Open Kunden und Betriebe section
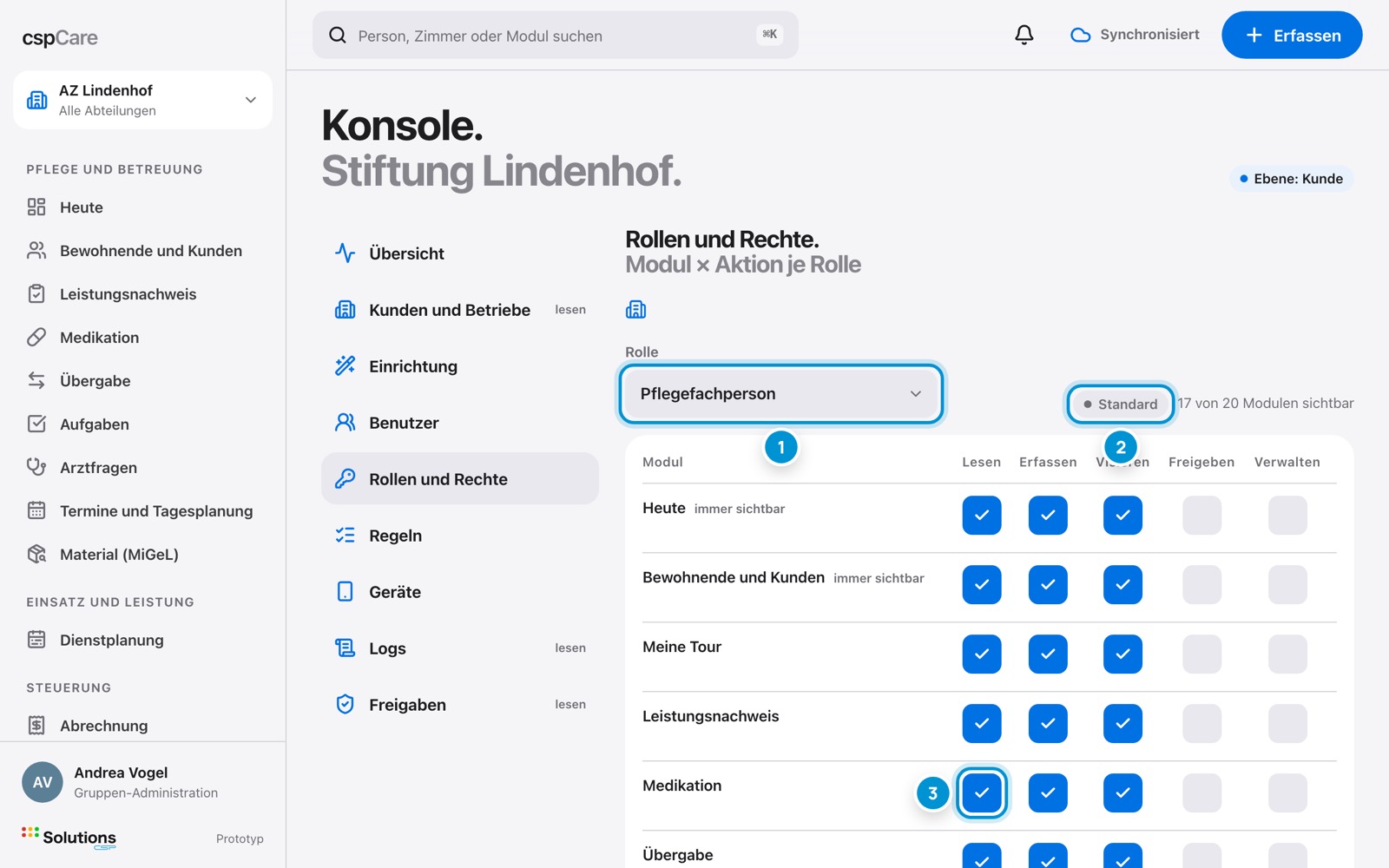Screen dimensions: 1389x868 click(x=460, y=310)
